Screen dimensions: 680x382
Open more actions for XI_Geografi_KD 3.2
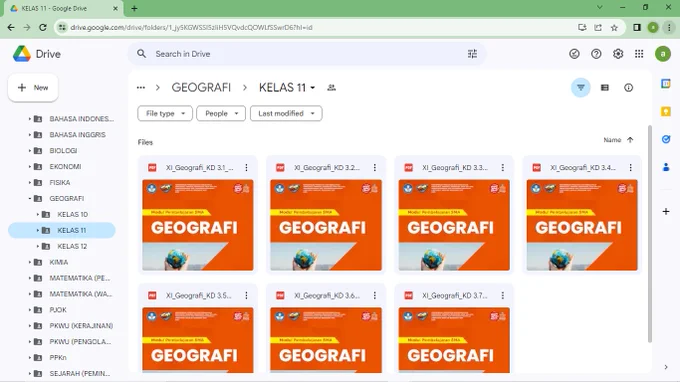[375, 167]
